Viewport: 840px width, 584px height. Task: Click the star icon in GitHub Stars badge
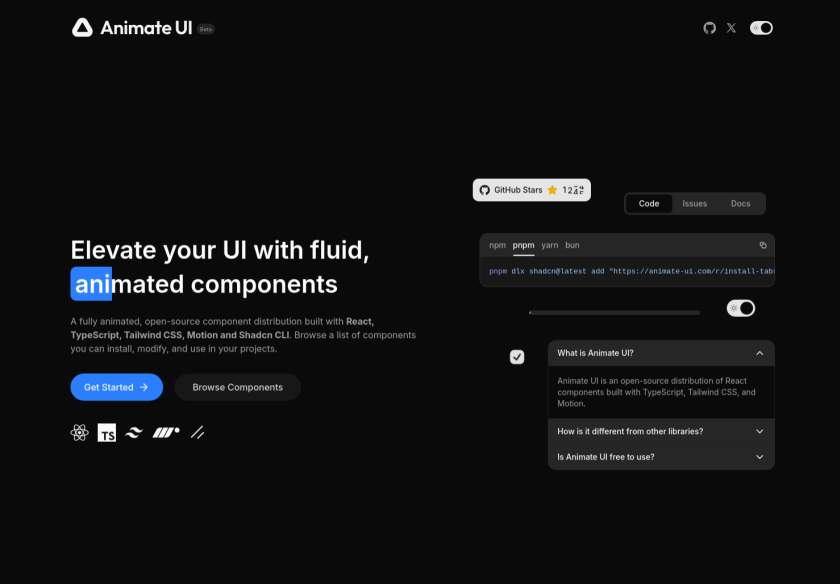click(552, 190)
